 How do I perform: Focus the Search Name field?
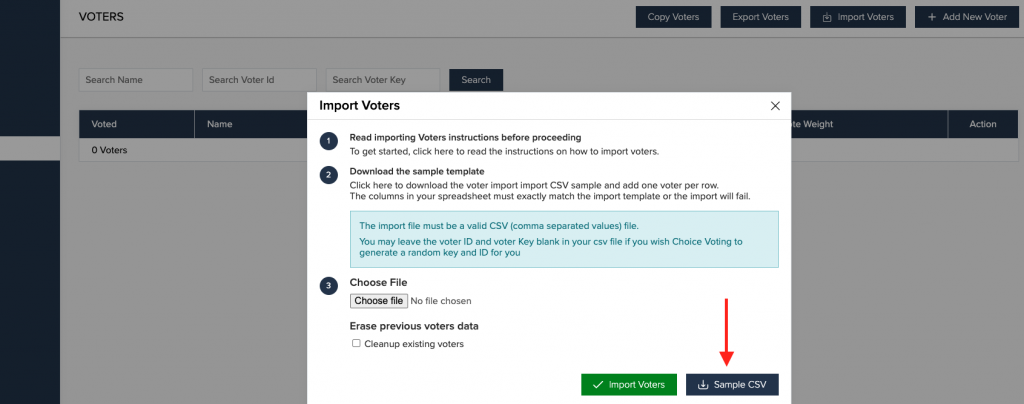(x=136, y=80)
